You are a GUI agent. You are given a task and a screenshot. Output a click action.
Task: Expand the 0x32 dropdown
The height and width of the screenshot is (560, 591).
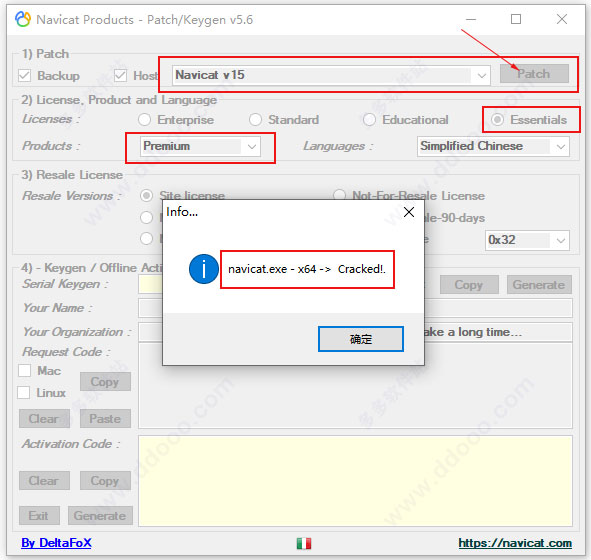527,240
